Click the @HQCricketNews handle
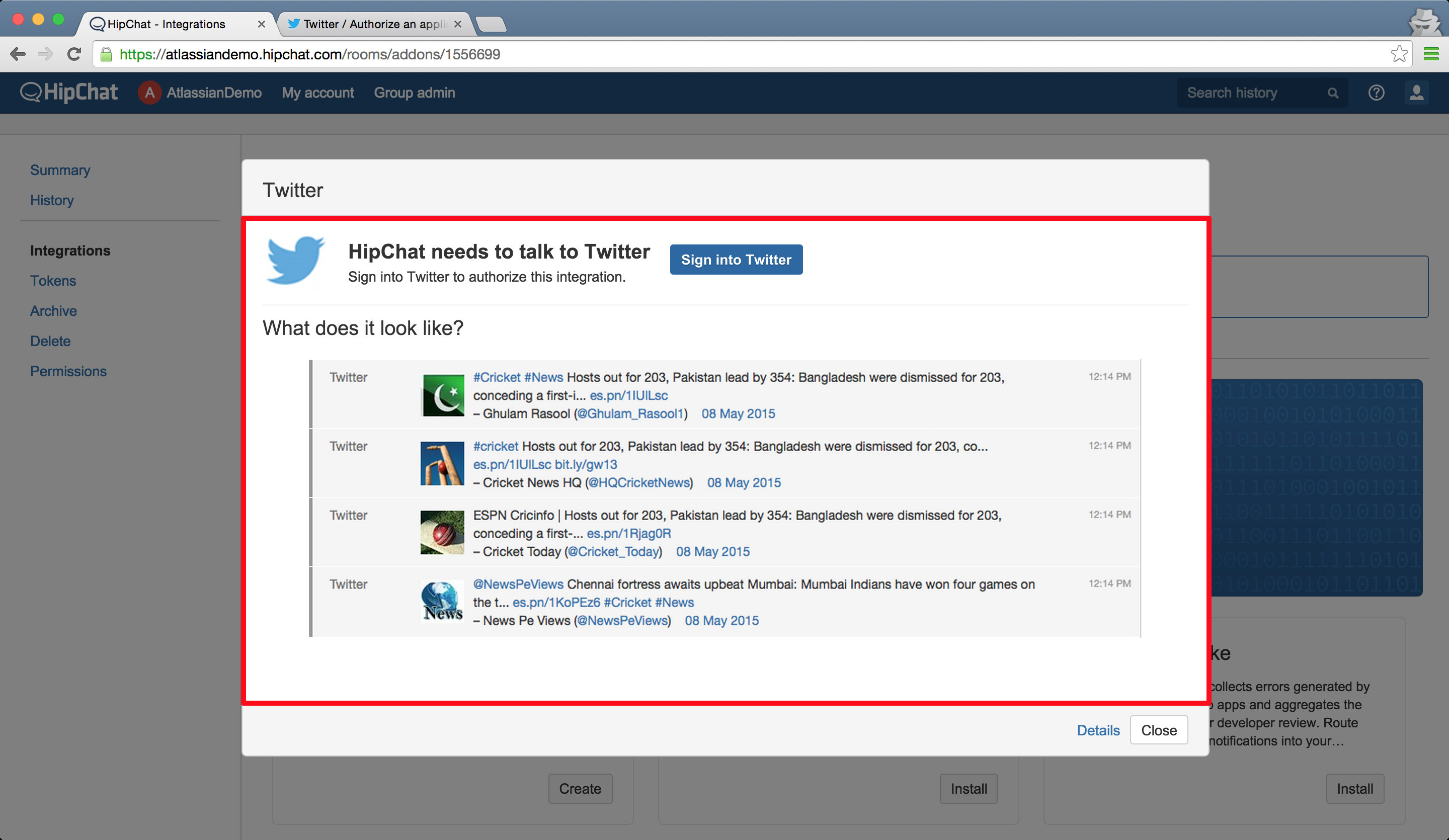This screenshot has height=840, width=1449. point(639,483)
